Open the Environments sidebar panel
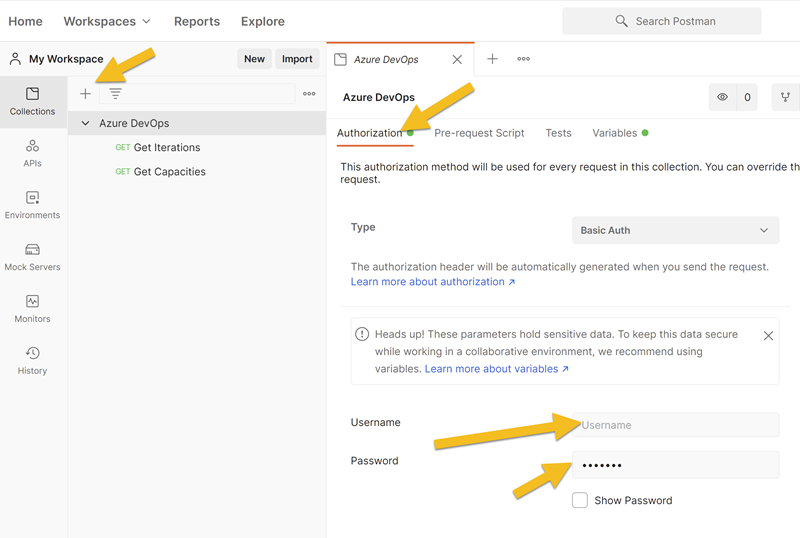This screenshot has width=800, height=538. coord(32,205)
